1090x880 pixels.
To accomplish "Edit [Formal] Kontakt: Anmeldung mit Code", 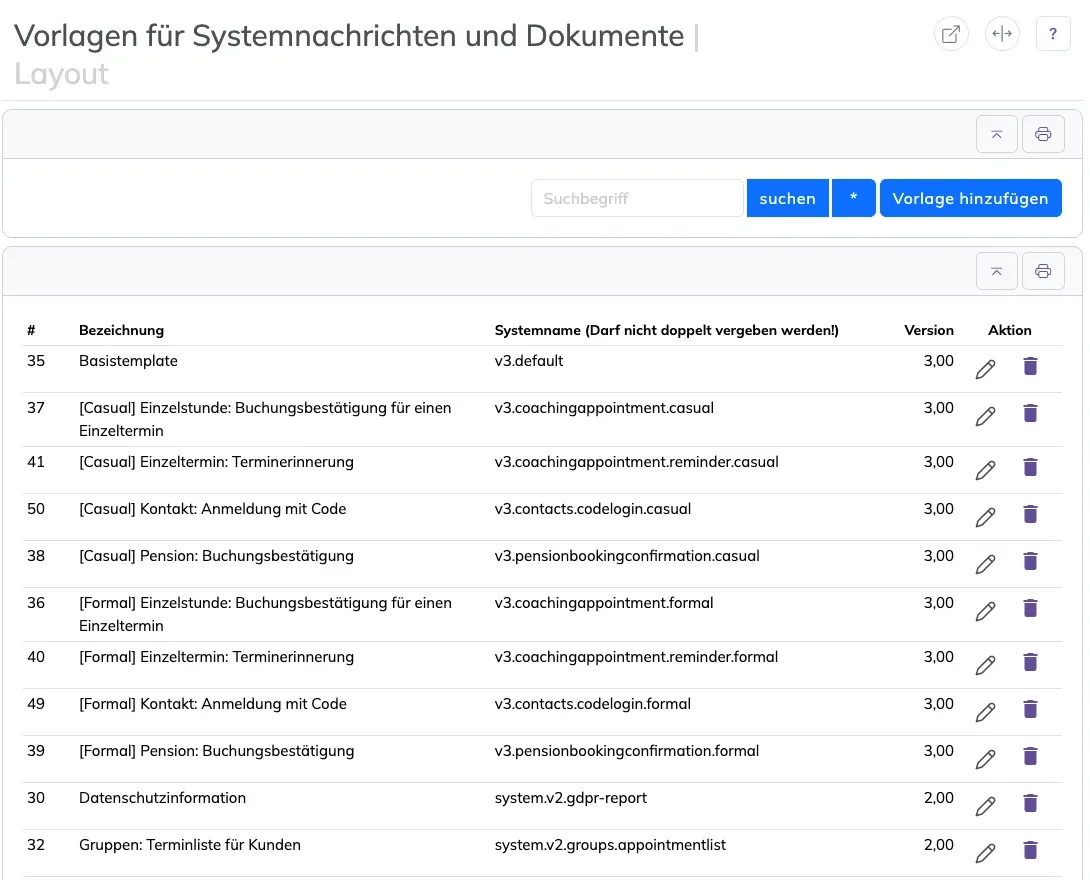I will pos(985,712).
